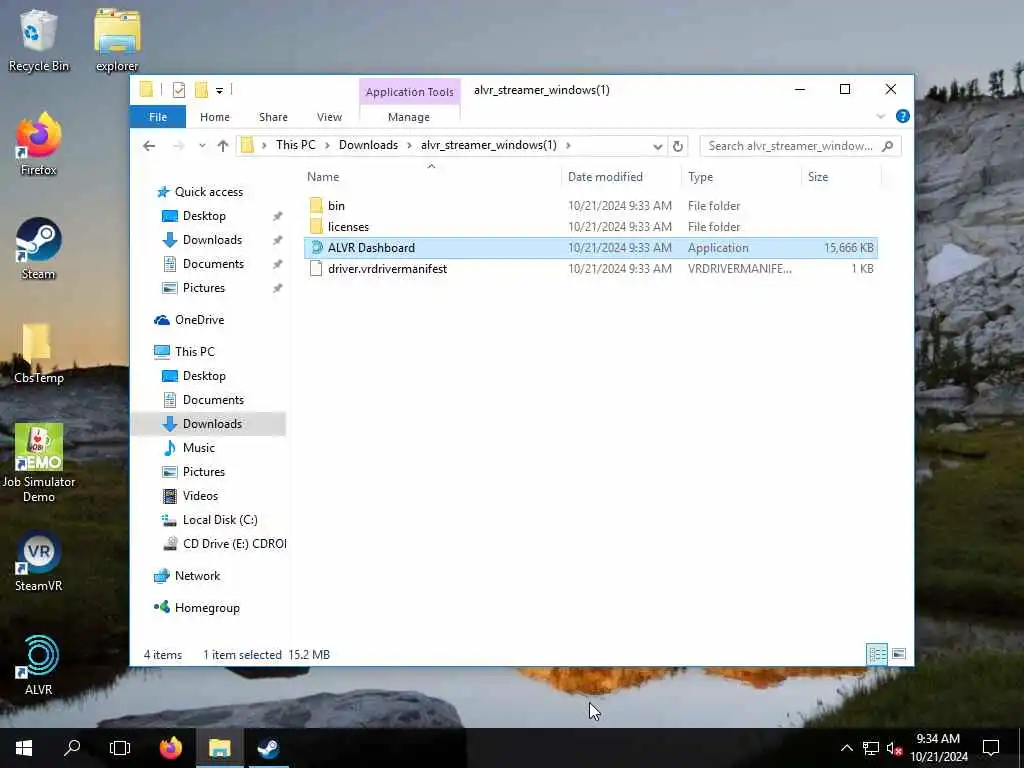Launch Steam from the desktop shortcut
The height and width of the screenshot is (768, 1024).
point(39,248)
